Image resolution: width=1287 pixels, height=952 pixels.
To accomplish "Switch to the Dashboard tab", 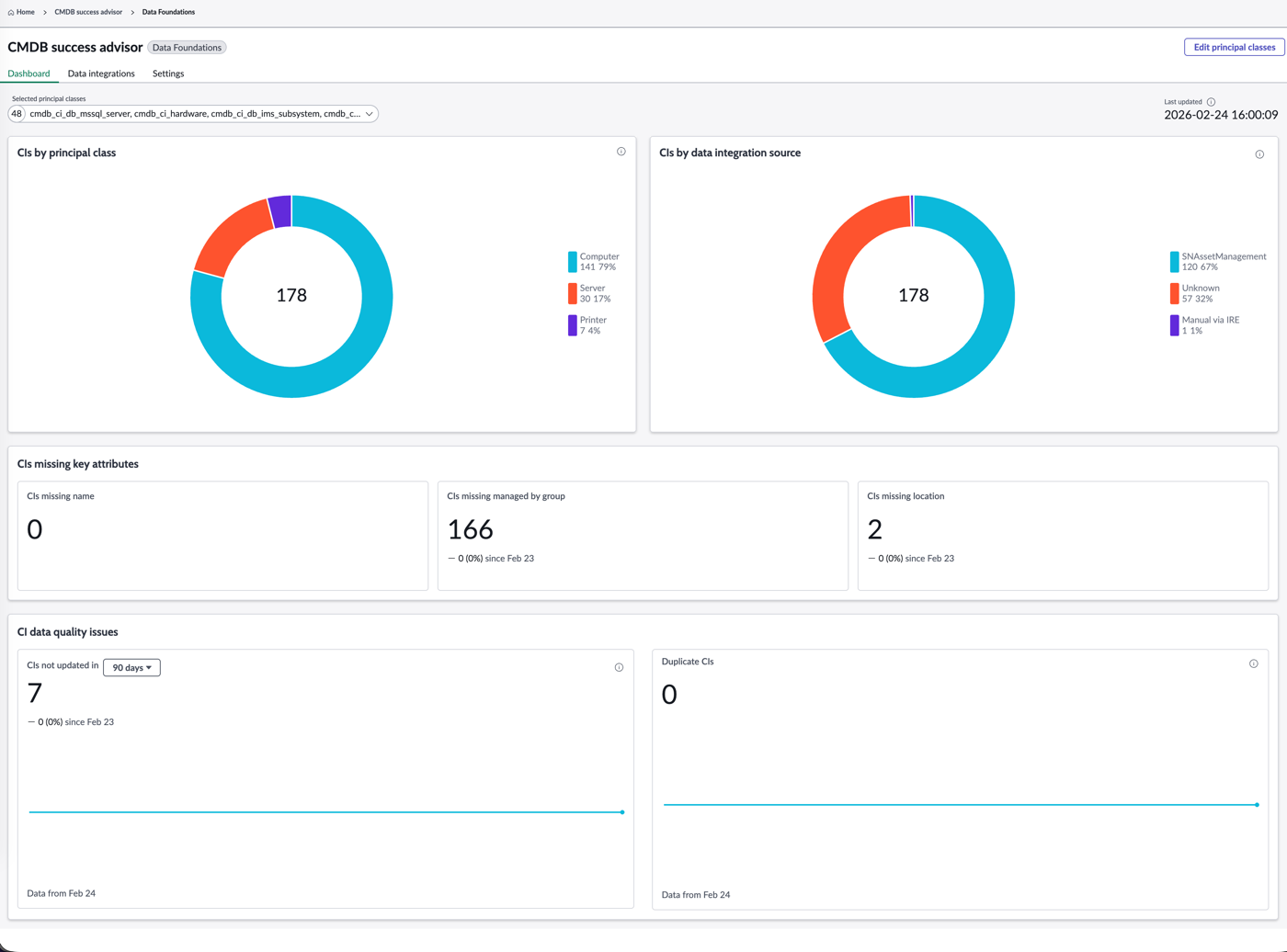I will point(28,74).
